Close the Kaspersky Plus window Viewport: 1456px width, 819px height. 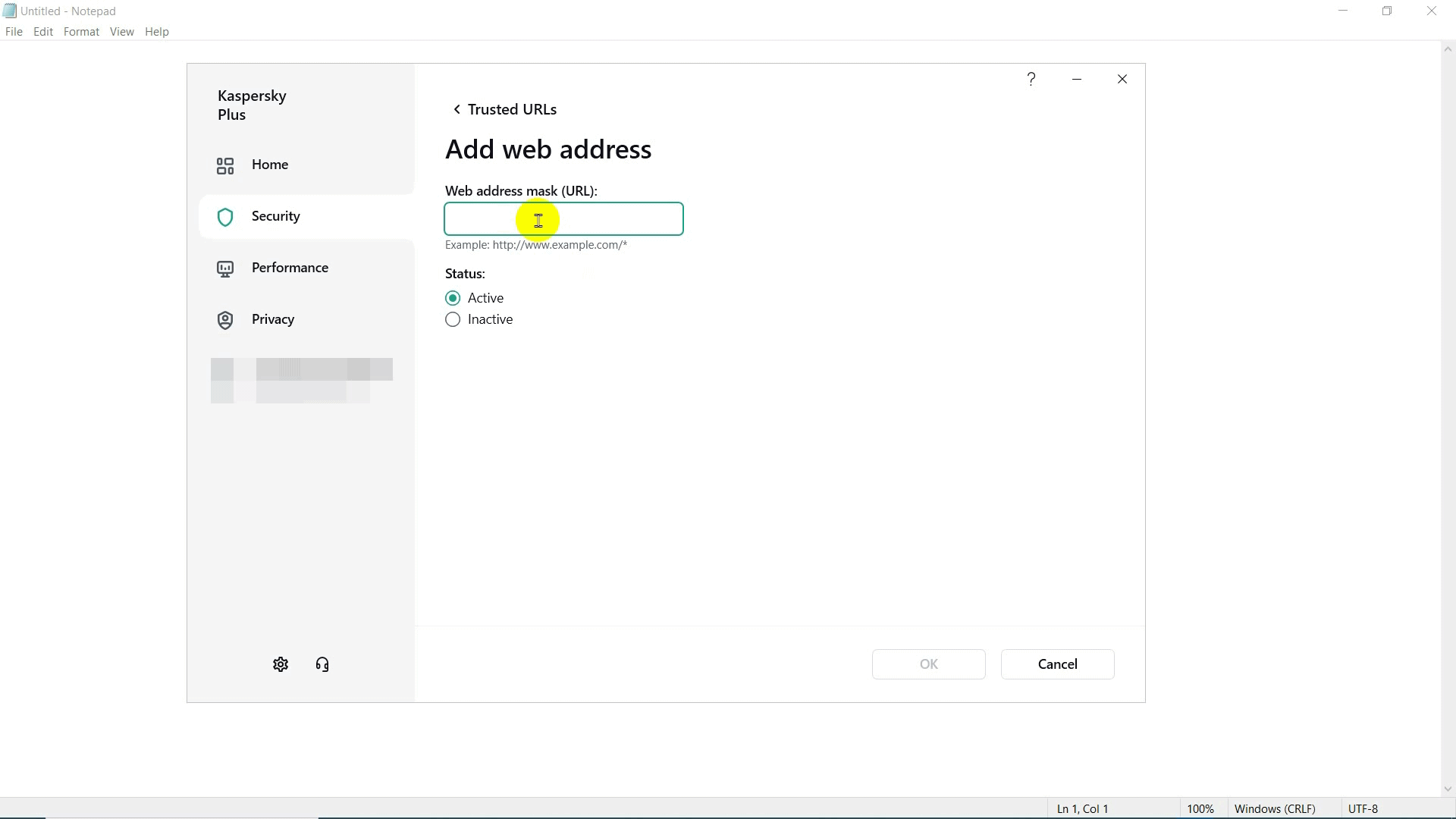coord(1122,80)
